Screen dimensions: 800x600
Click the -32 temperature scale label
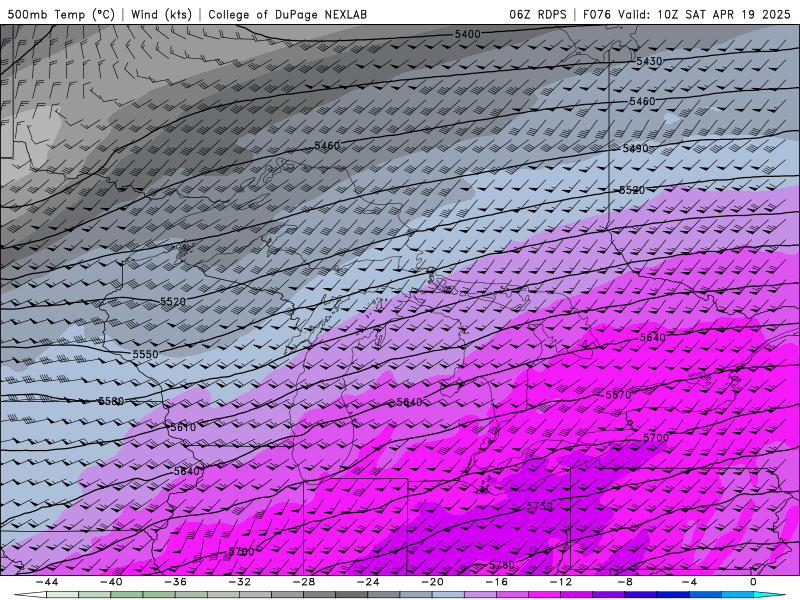pyautogui.click(x=239, y=582)
